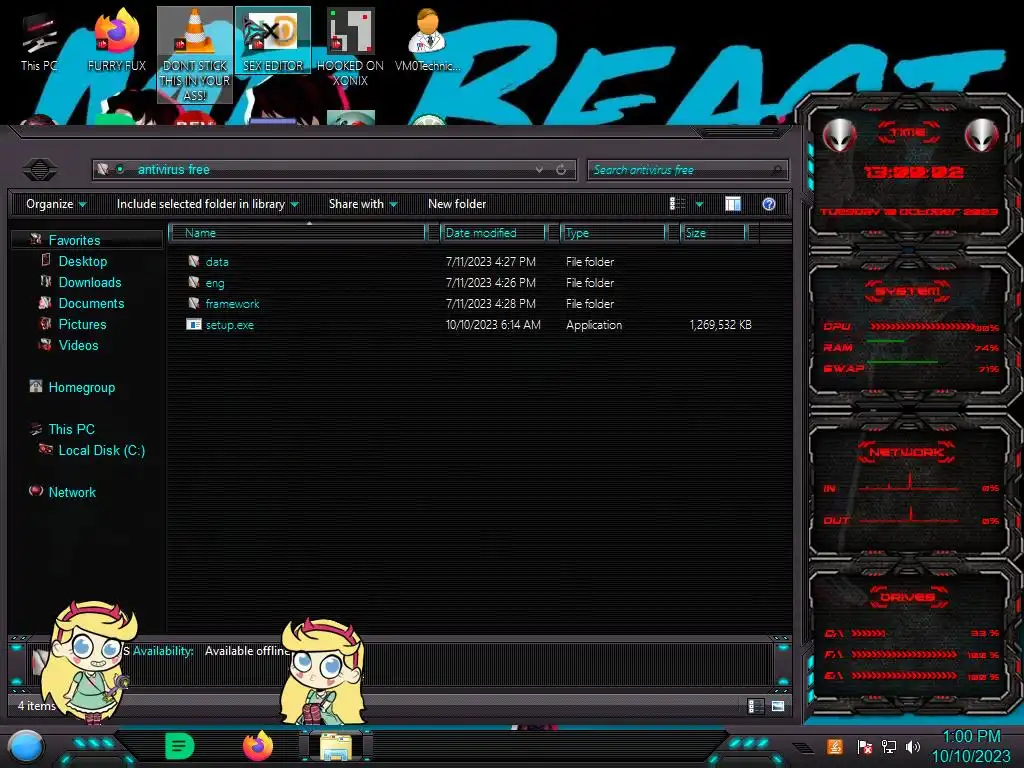
Task: Click the Java tray icon
Action: [x=835, y=746]
